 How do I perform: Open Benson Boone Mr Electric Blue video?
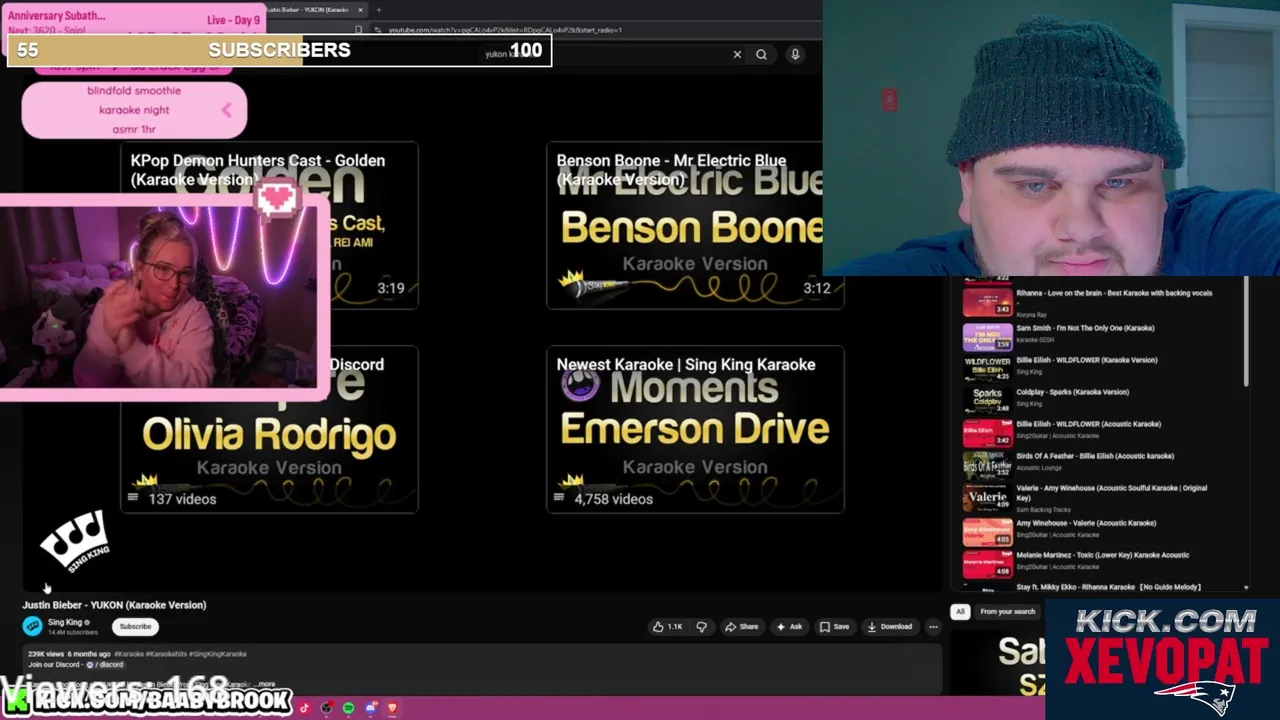click(x=695, y=226)
